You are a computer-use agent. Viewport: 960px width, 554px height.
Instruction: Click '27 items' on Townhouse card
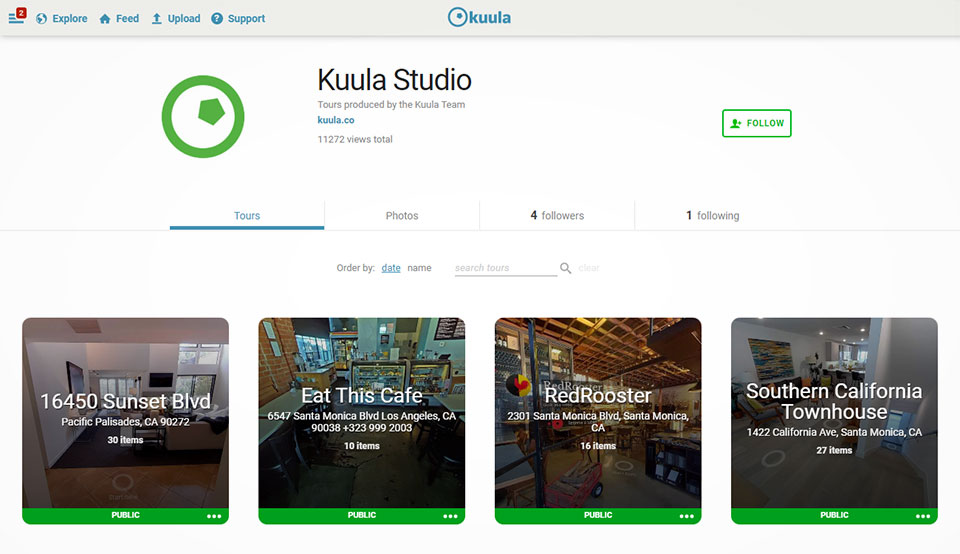point(834,451)
